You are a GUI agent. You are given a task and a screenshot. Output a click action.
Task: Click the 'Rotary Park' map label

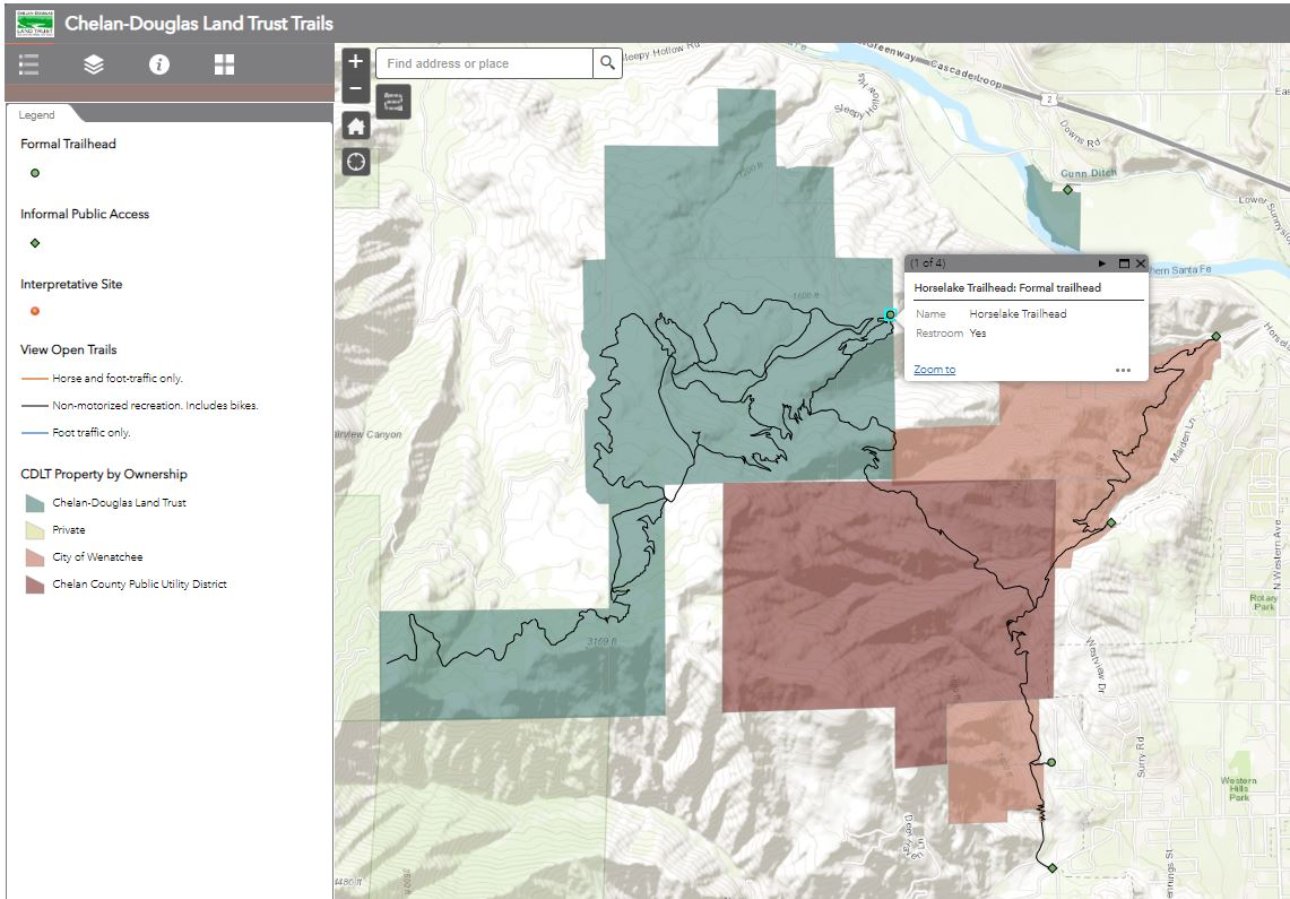(1263, 602)
